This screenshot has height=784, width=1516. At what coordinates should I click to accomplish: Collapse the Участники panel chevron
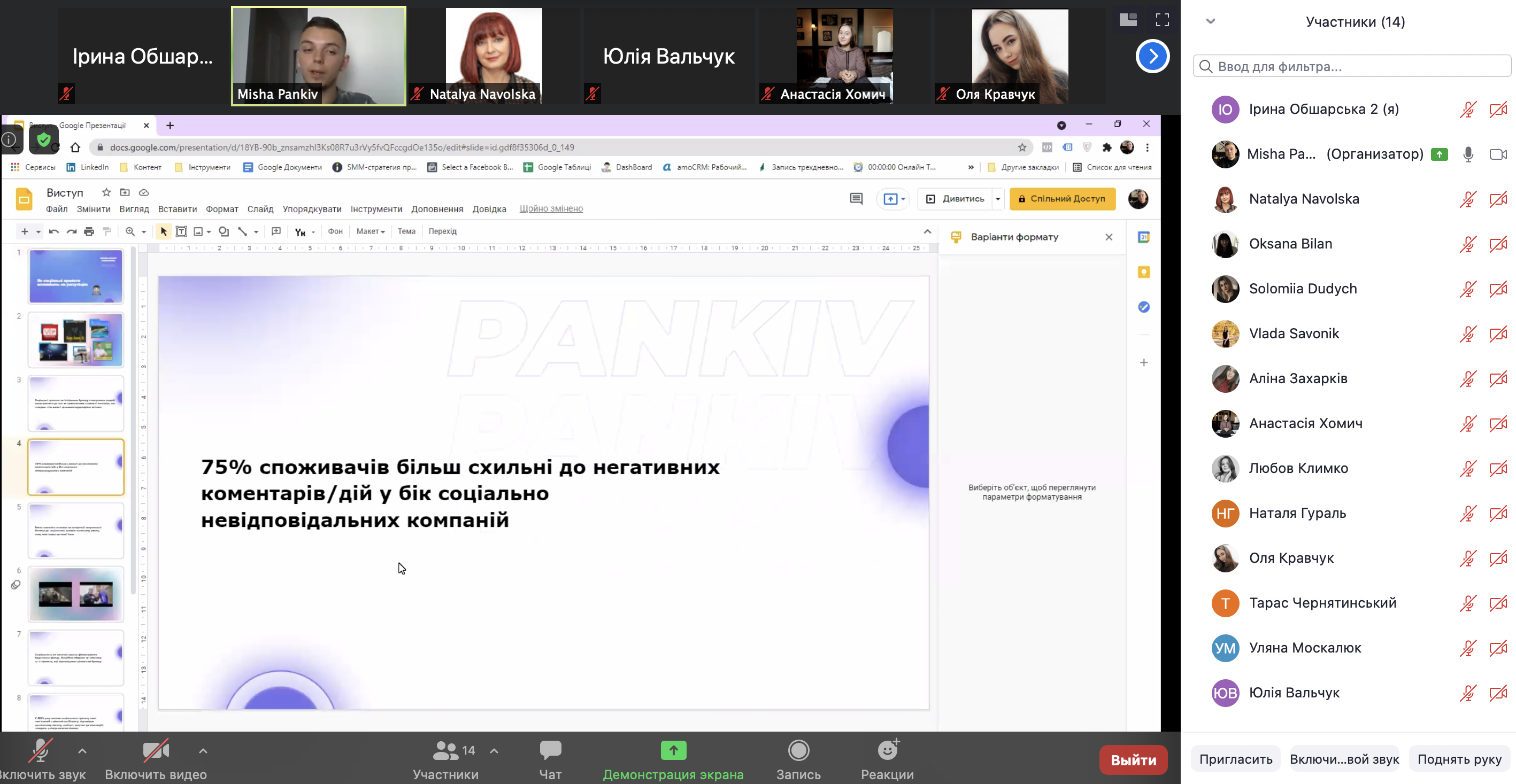(1210, 22)
